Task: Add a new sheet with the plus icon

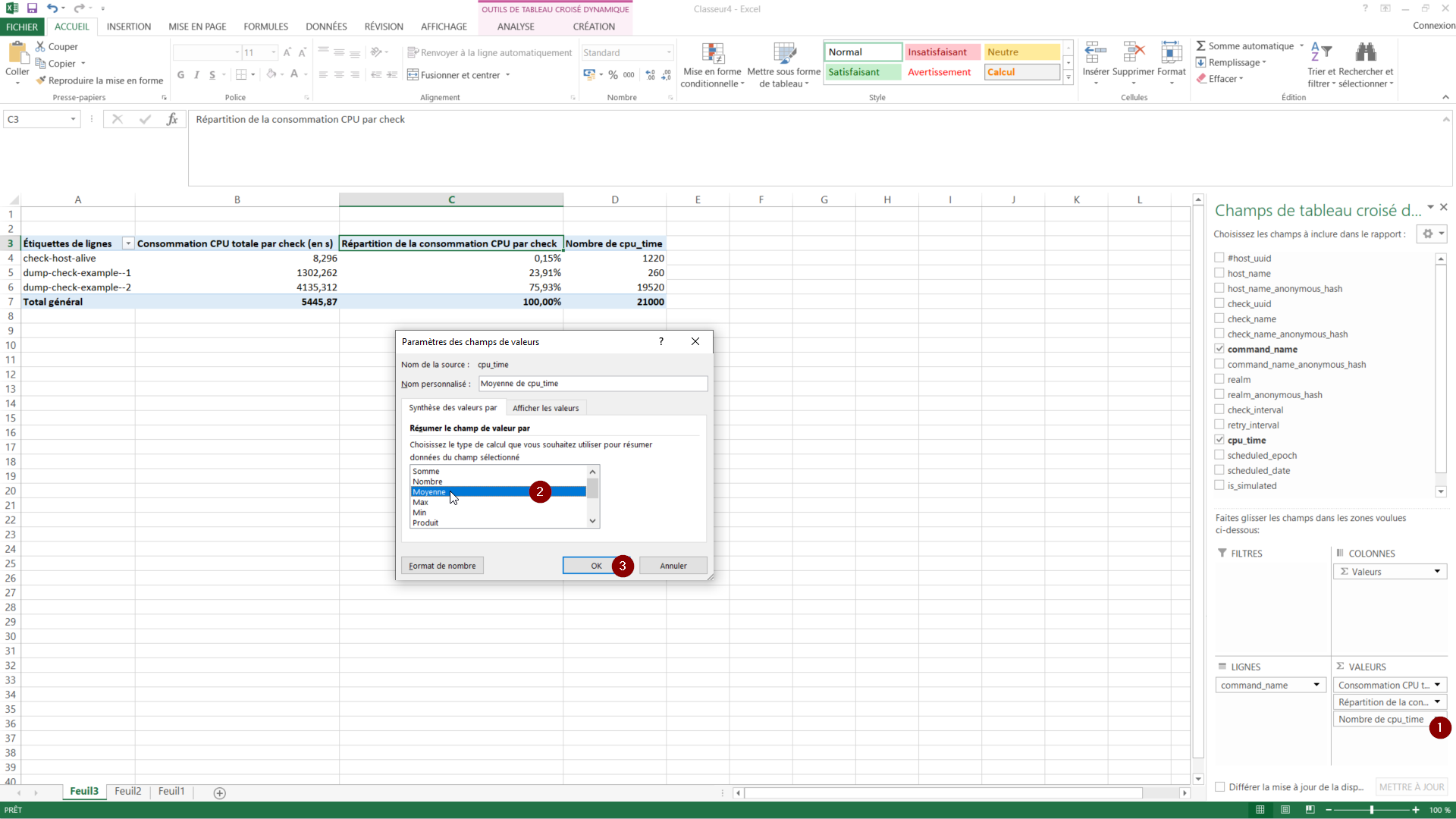Action: [x=220, y=793]
